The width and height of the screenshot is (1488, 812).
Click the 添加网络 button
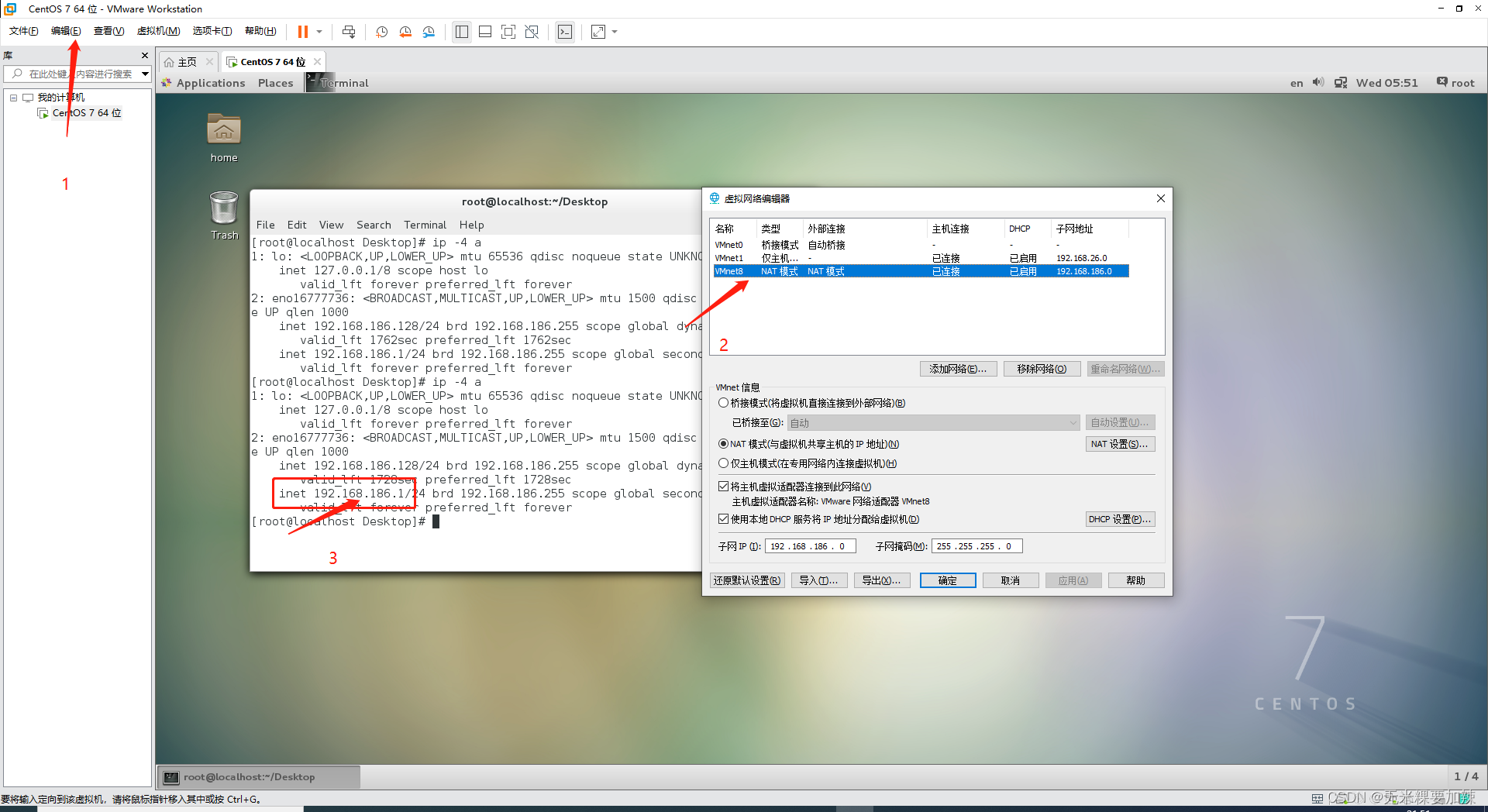pyautogui.click(x=958, y=368)
